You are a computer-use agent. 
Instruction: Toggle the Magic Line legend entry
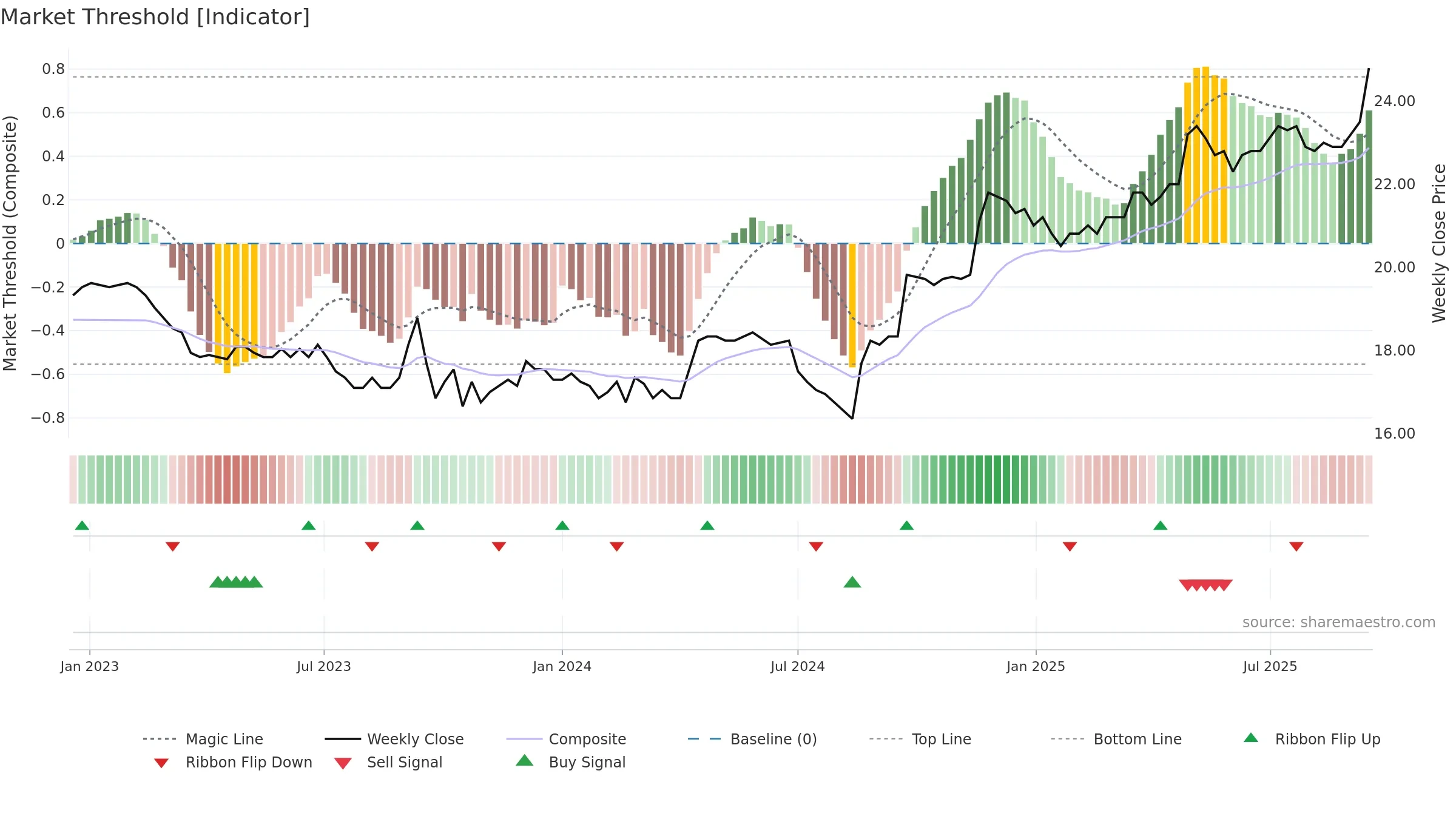point(203,739)
